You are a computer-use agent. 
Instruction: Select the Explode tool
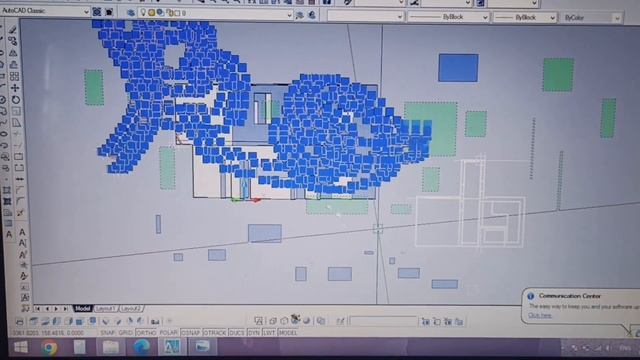20,213
